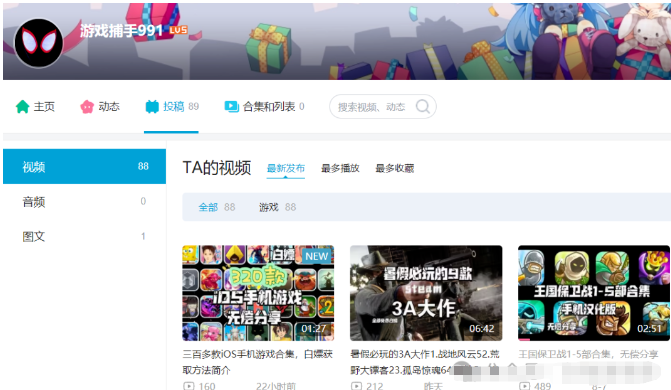The image size is (671, 390).
Task: Click the 昨天 upload time
Action: coord(433,386)
